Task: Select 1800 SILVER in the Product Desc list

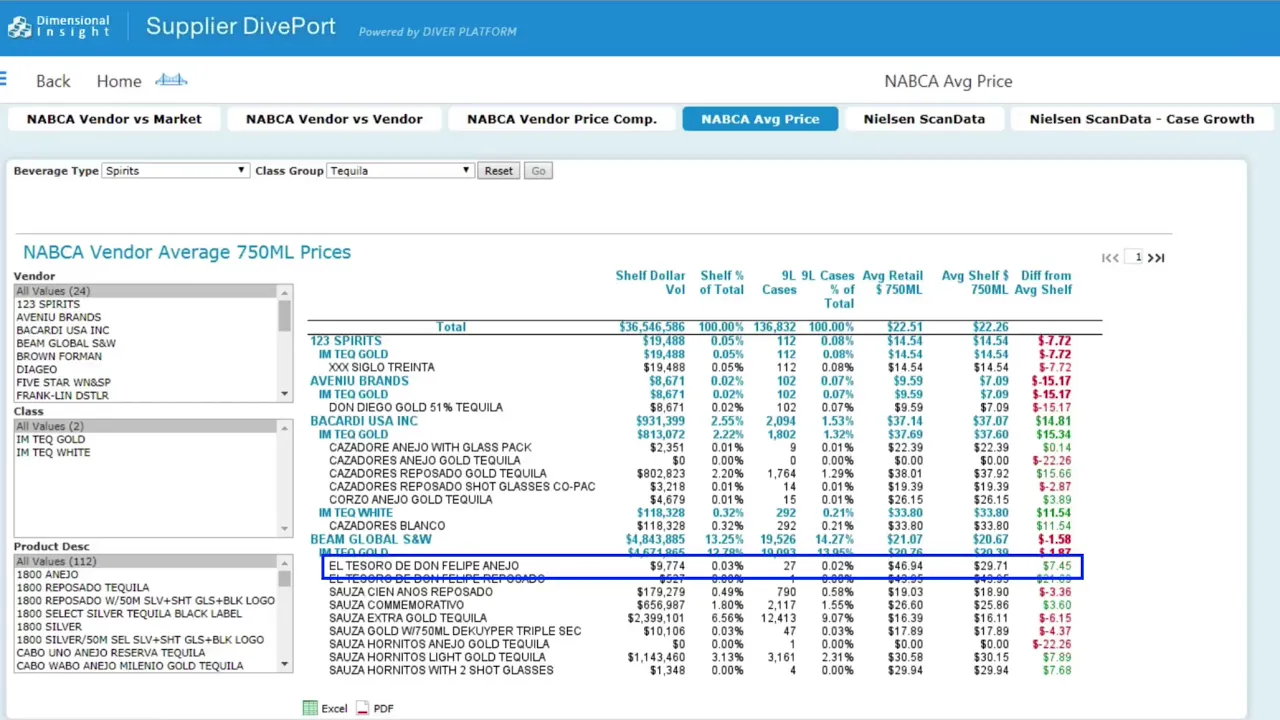Action: click(146, 627)
